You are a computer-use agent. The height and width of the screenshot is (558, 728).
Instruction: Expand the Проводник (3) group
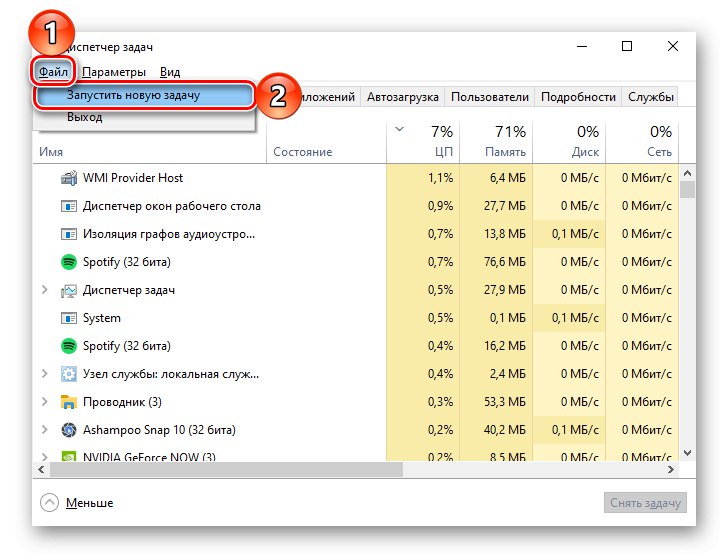point(45,402)
